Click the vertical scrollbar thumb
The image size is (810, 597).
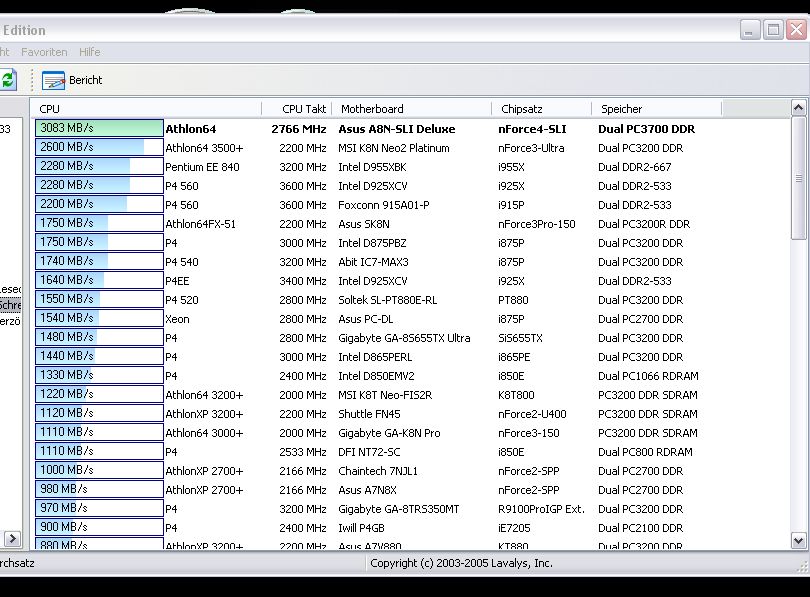point(799,178)
